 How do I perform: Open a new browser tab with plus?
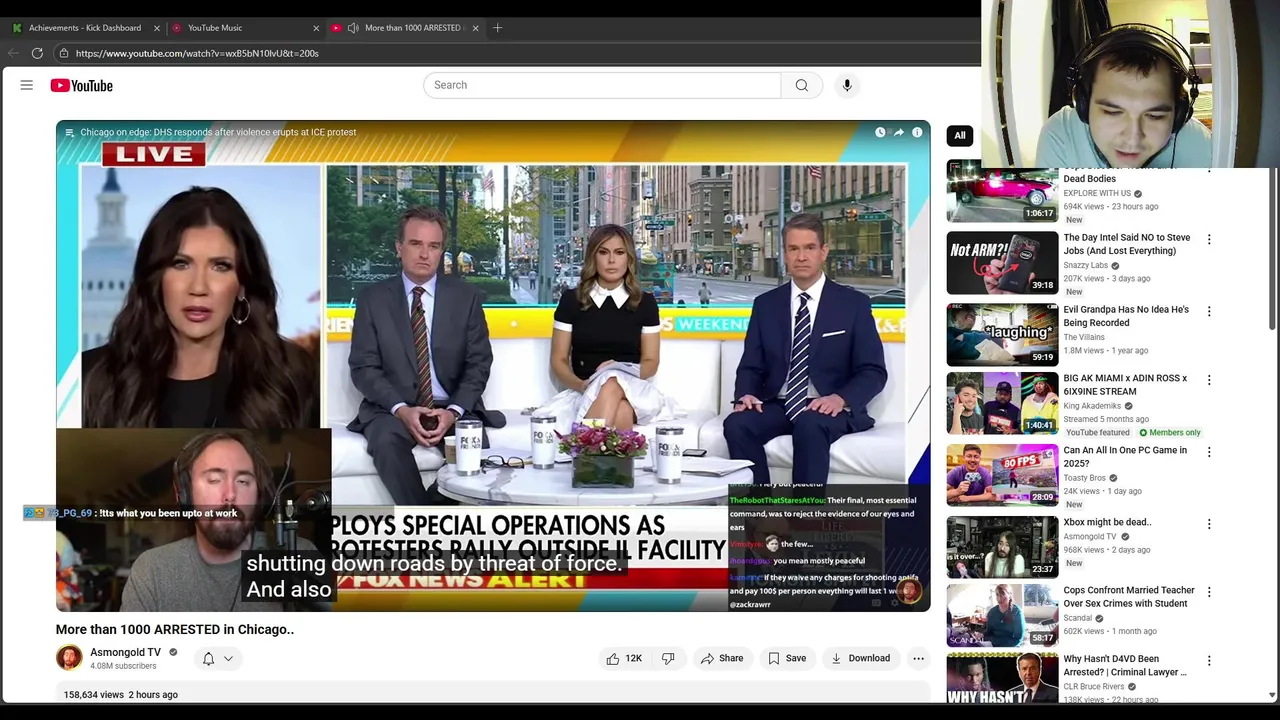pos(498,28)
